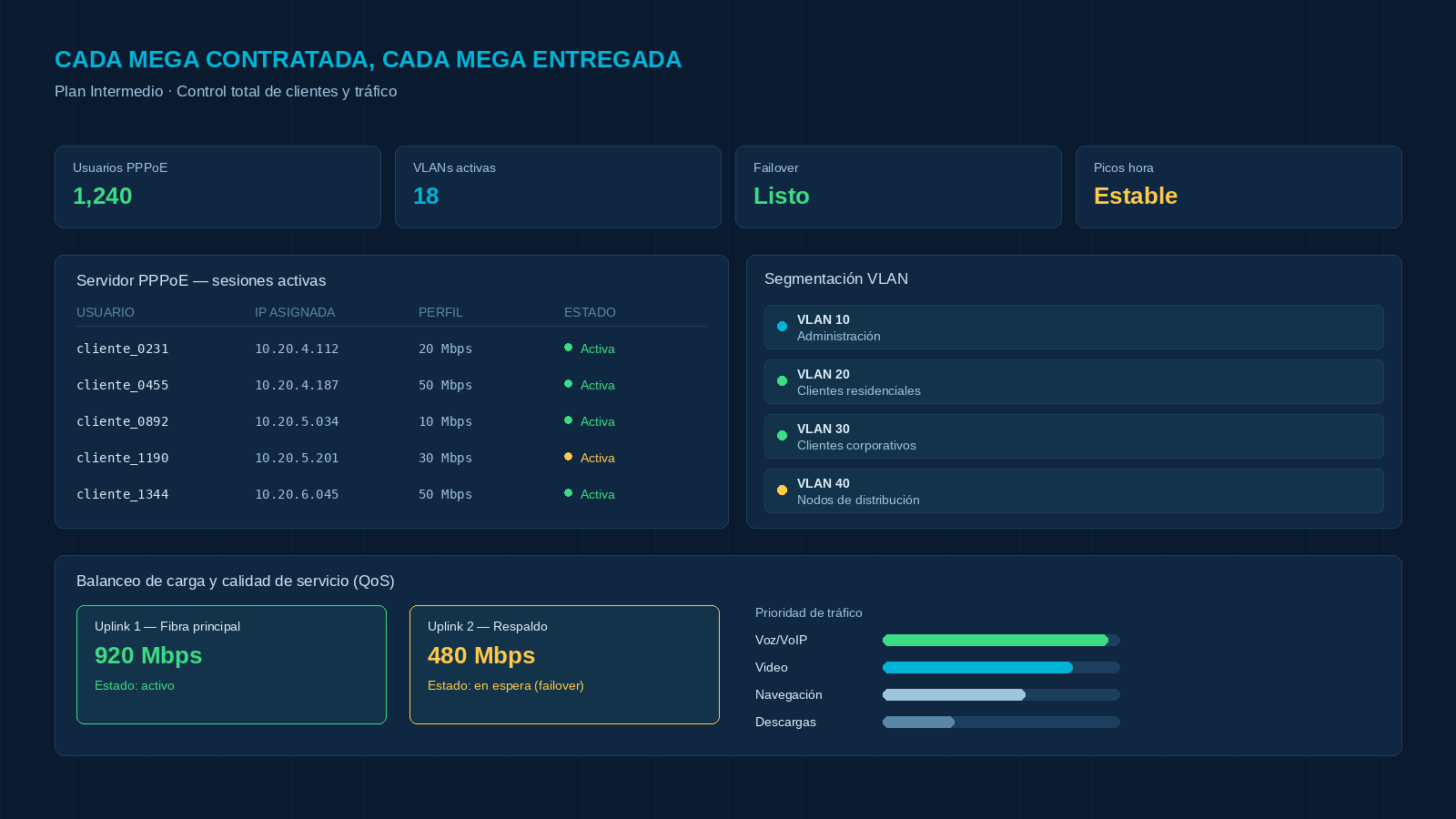The height and width of the screenshot is (819, 1456).
Task: Click the IP ASIGNADA column header
Action: click(295, 312)
